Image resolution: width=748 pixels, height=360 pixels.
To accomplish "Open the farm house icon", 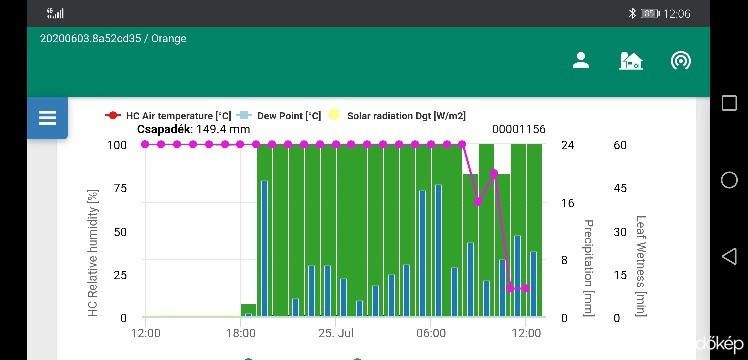I will (x=631, y=61).
